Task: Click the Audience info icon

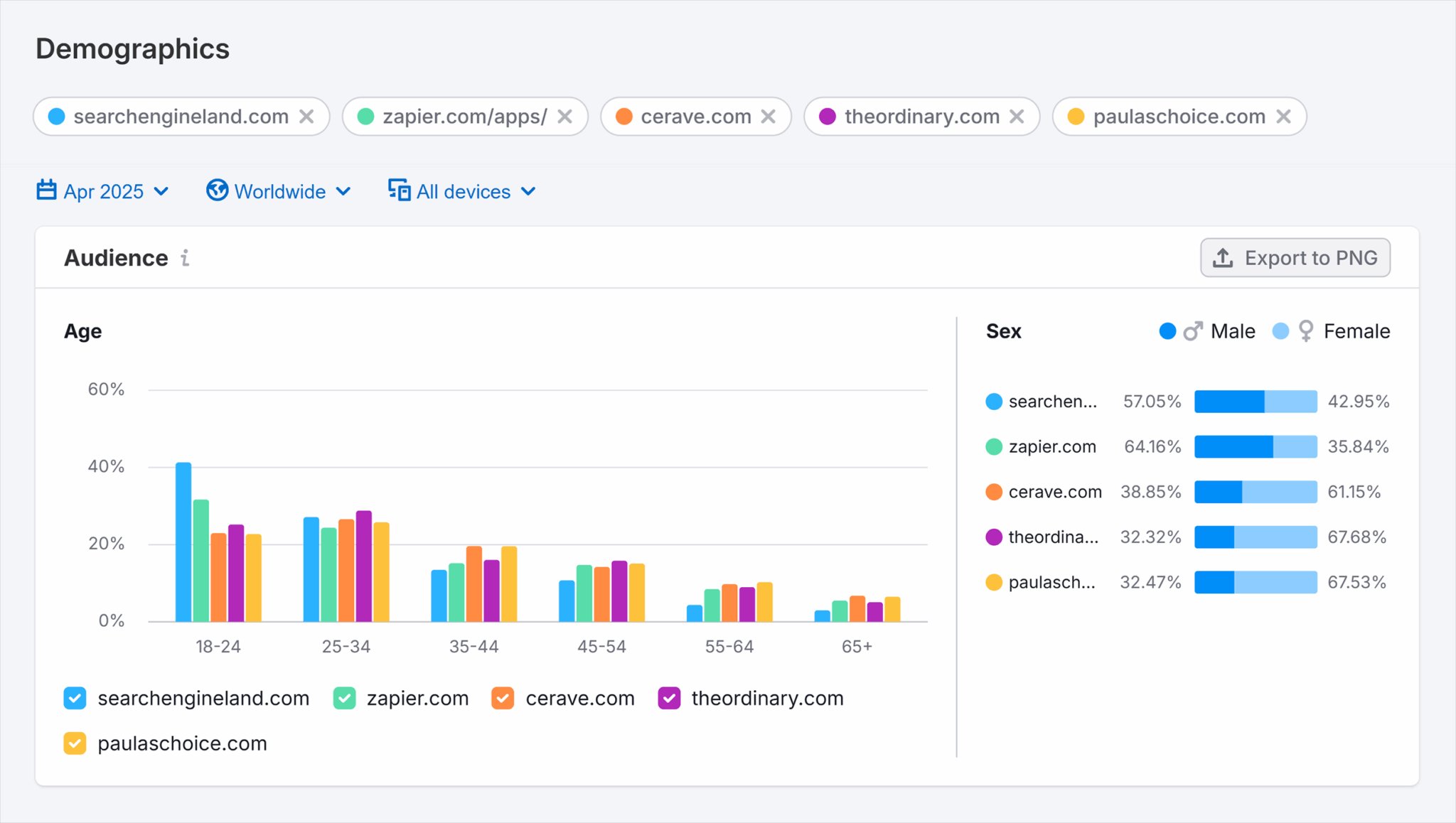Action: (185, 257)
